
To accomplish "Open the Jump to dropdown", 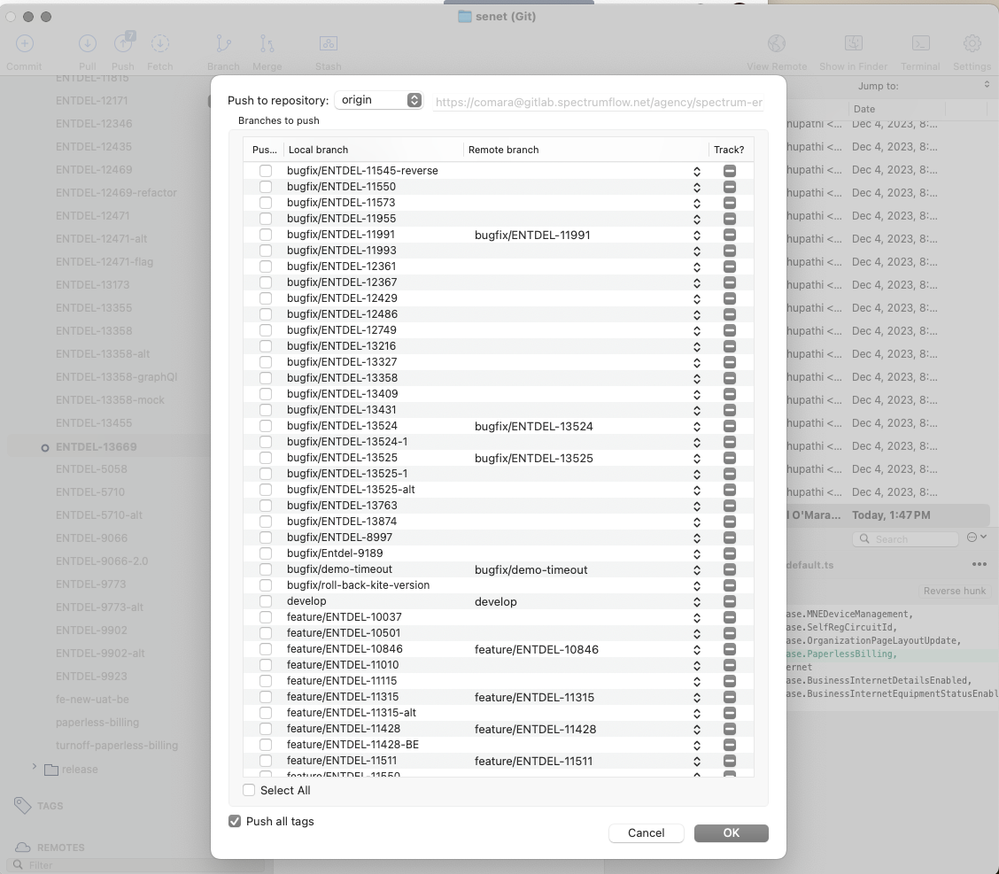I will point(987,85).
